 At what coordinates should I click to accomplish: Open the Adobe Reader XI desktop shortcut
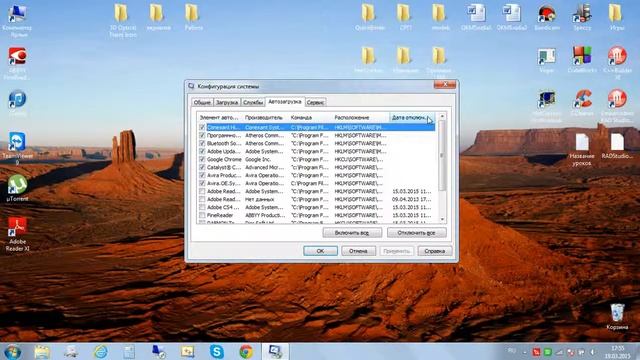point(17,233)
